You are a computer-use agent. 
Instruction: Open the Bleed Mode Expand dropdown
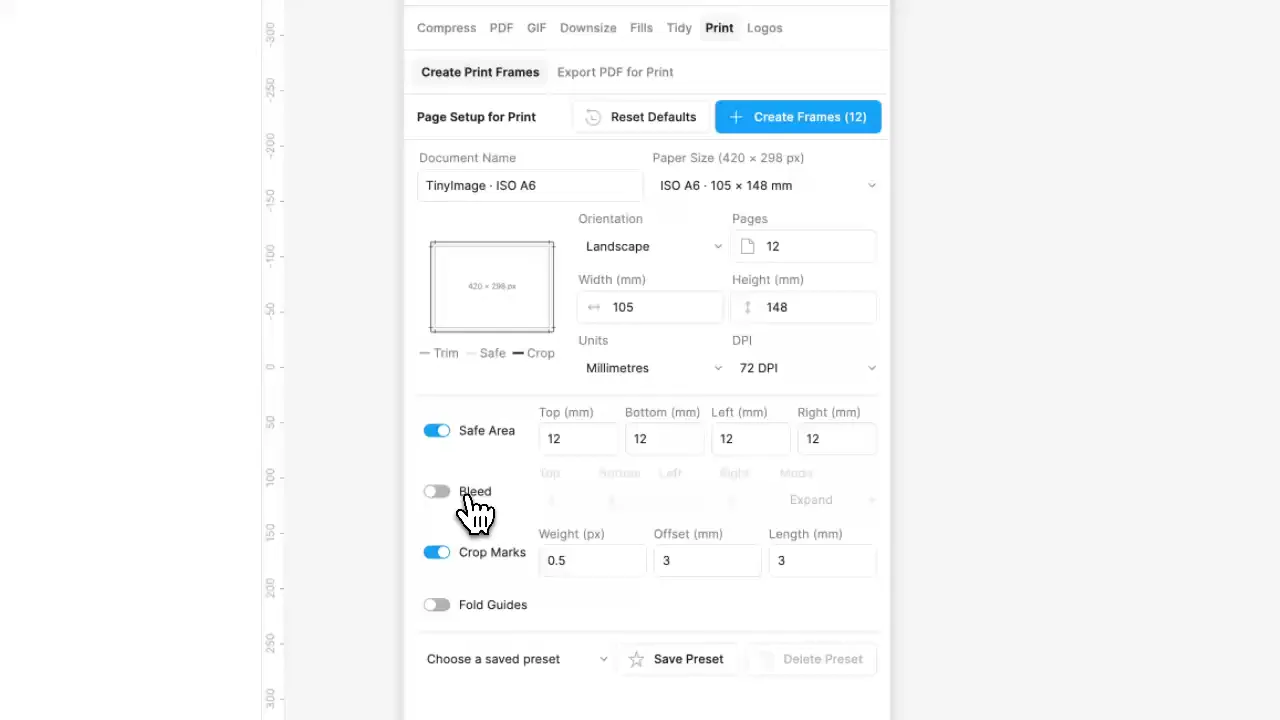point(829,499)
